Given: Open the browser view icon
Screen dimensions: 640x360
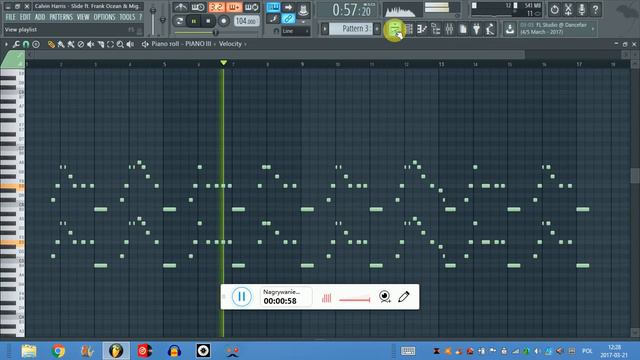Looking at the screenshot, I should (436, 29).
